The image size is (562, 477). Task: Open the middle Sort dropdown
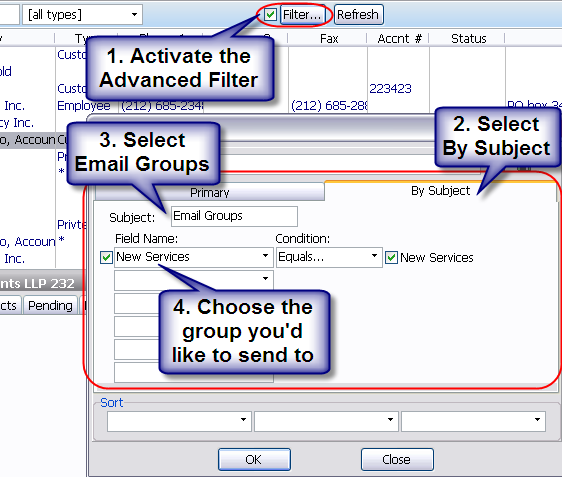click(x=326, y=421)
